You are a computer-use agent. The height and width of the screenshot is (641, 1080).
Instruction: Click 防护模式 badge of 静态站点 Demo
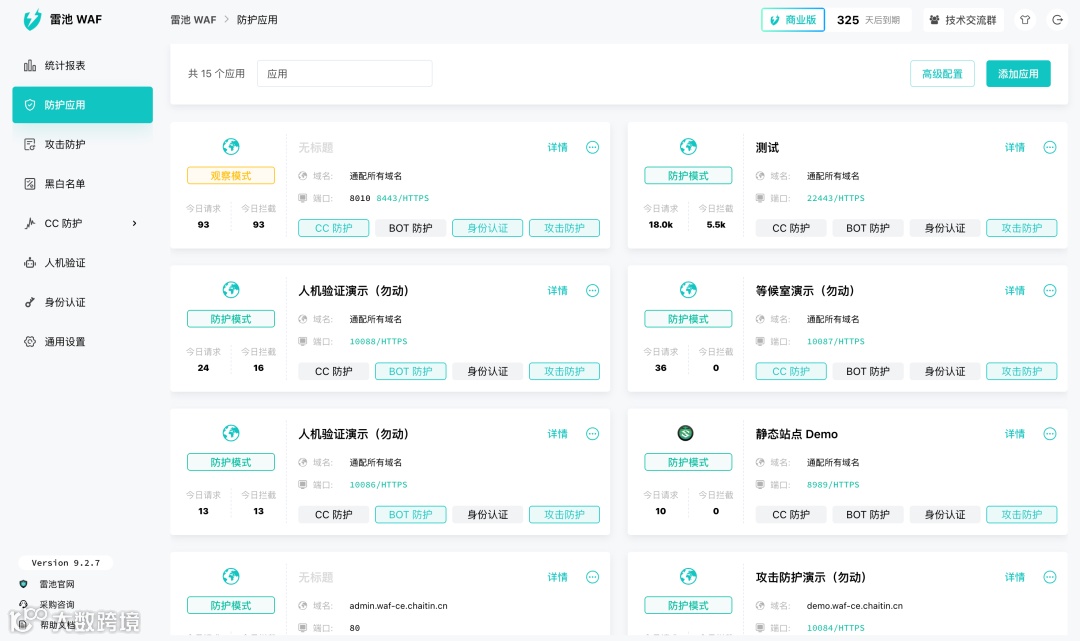[x=688, y=462]
